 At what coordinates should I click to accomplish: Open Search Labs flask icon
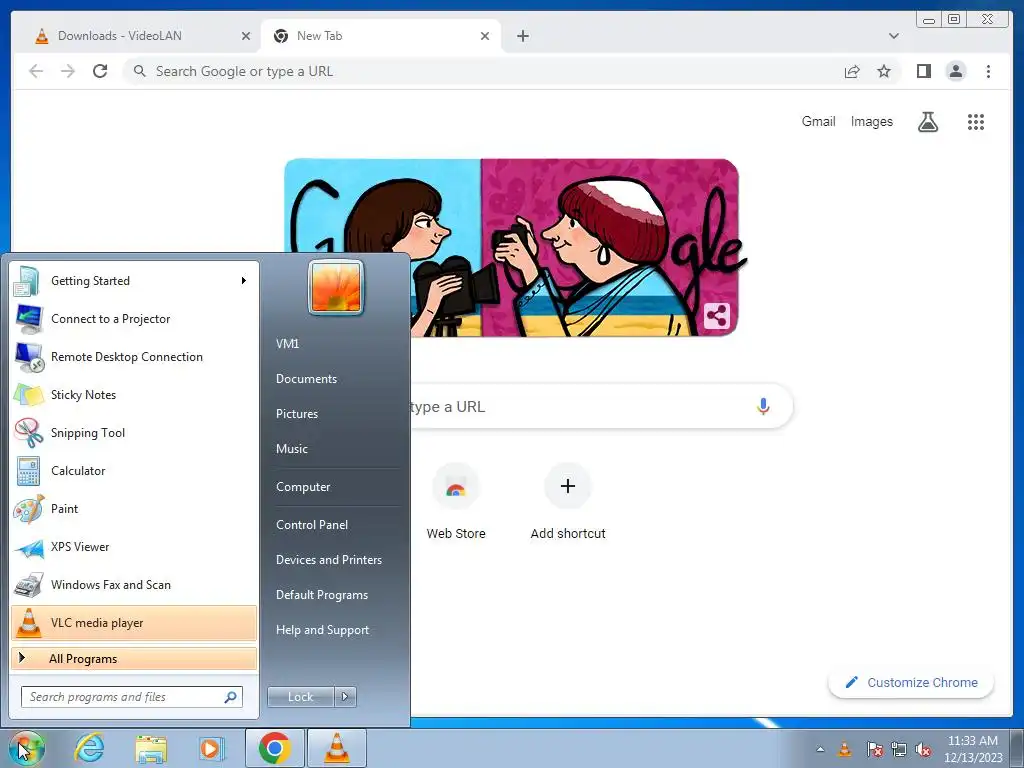coord(927,121)
